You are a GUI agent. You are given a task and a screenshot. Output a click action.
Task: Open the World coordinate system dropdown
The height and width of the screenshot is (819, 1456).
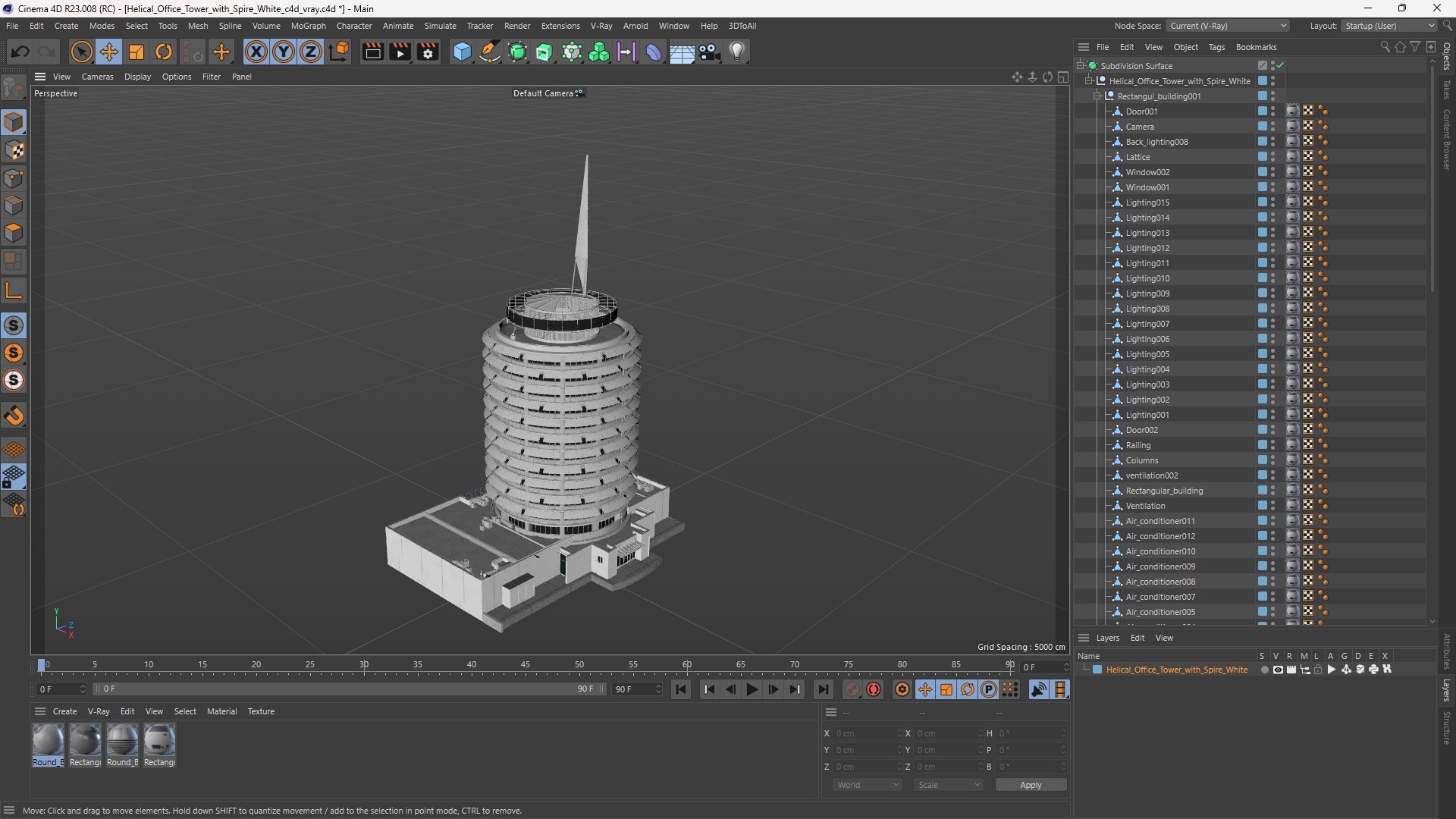tap(868, 785)
